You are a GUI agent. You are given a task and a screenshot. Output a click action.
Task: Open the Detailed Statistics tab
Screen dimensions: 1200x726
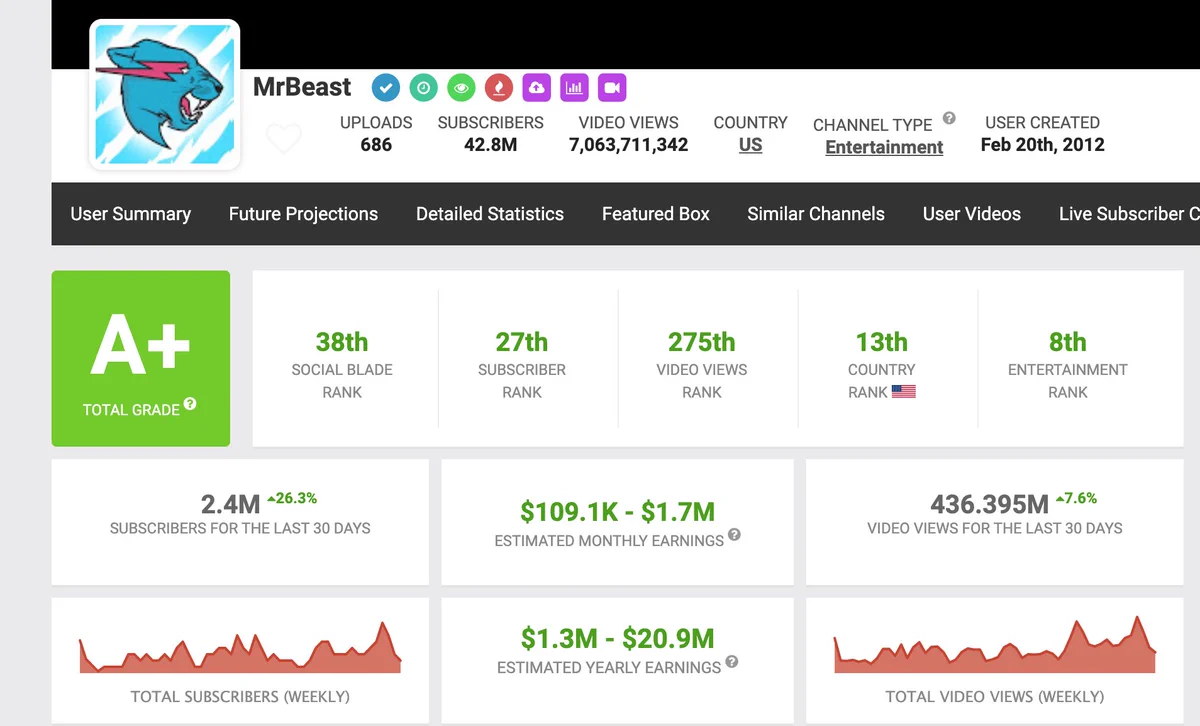point(490,214)
